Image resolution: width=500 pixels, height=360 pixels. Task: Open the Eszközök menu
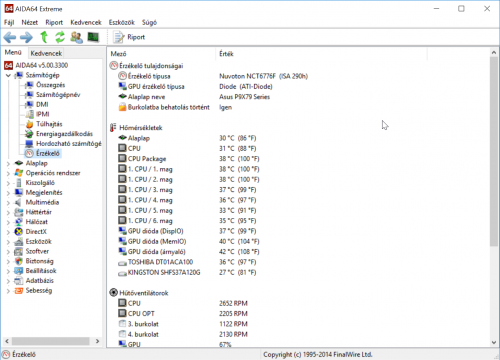pyautogui.click(x=122, y=22)
